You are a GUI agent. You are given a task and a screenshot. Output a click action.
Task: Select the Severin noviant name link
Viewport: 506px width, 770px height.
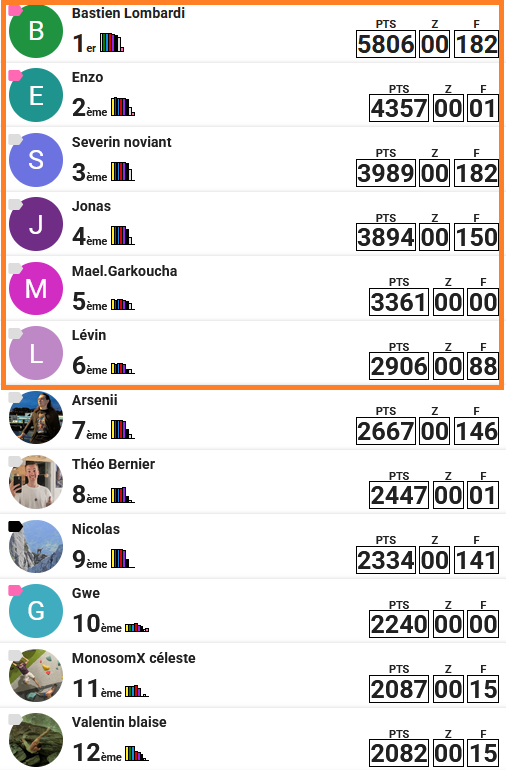pyautogui.click(x=121, y=142)
